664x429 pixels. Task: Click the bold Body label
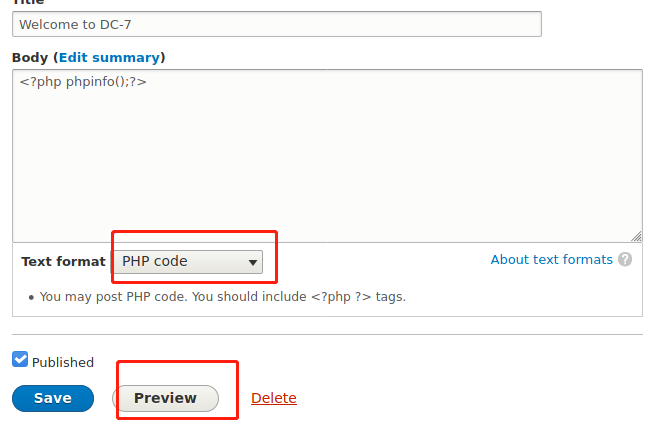[x=30, y=58]
